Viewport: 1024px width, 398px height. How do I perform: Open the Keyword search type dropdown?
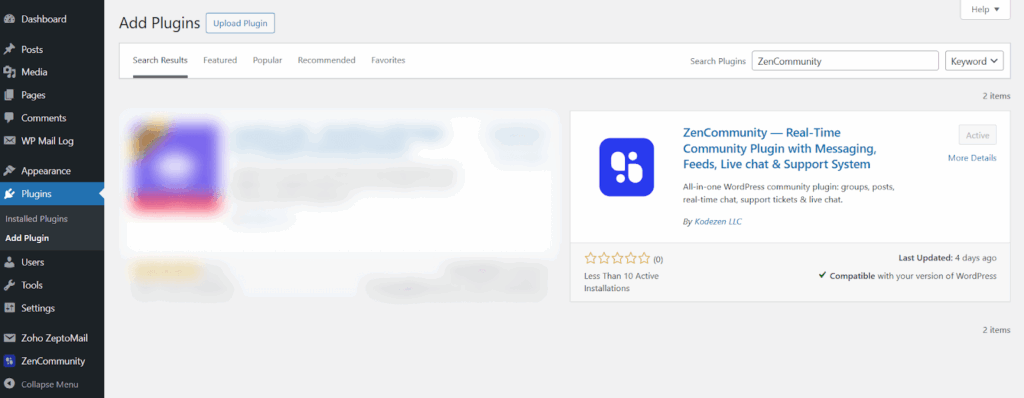974,61
